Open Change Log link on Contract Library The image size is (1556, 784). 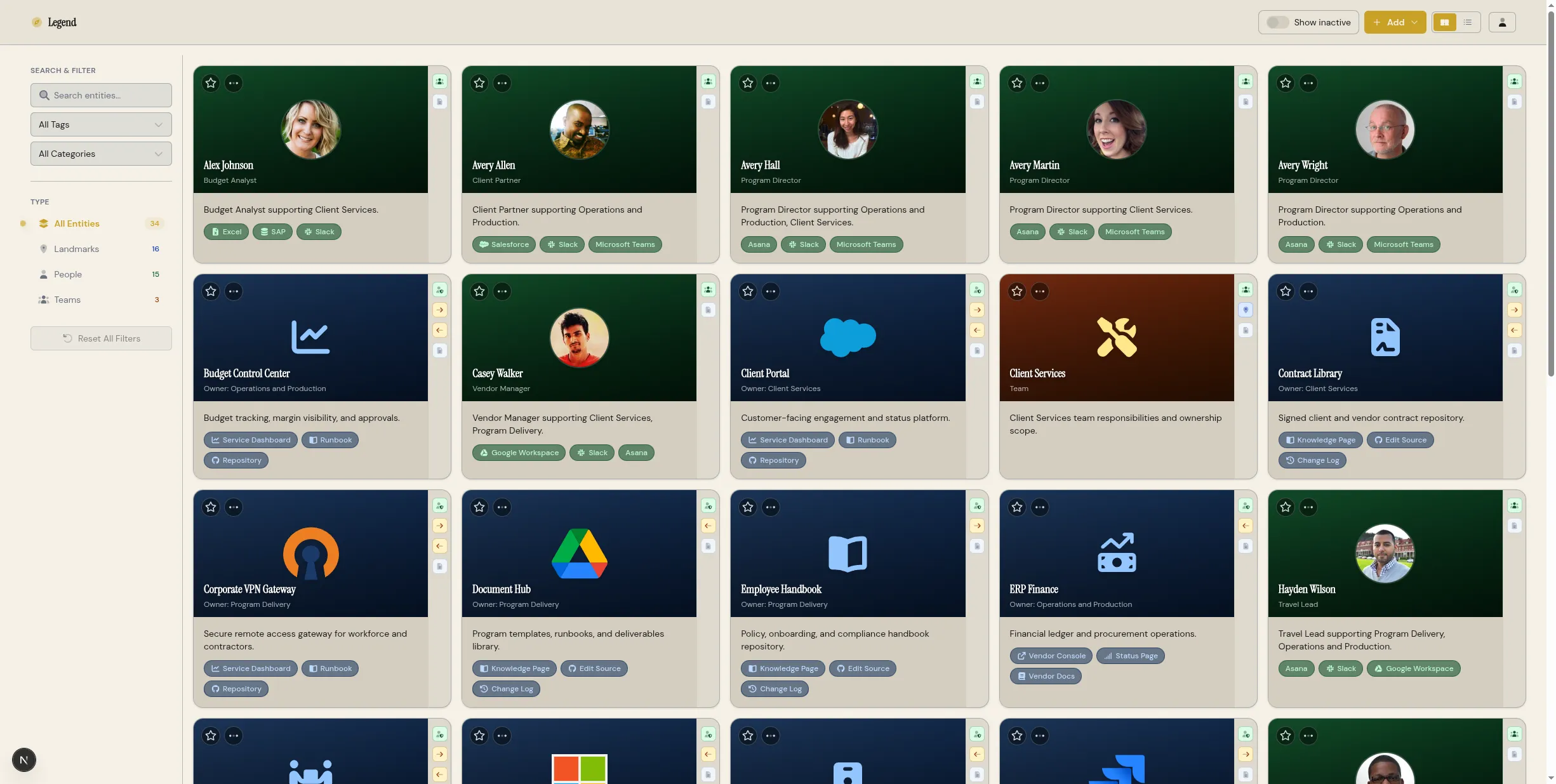tap(1312, 460)
